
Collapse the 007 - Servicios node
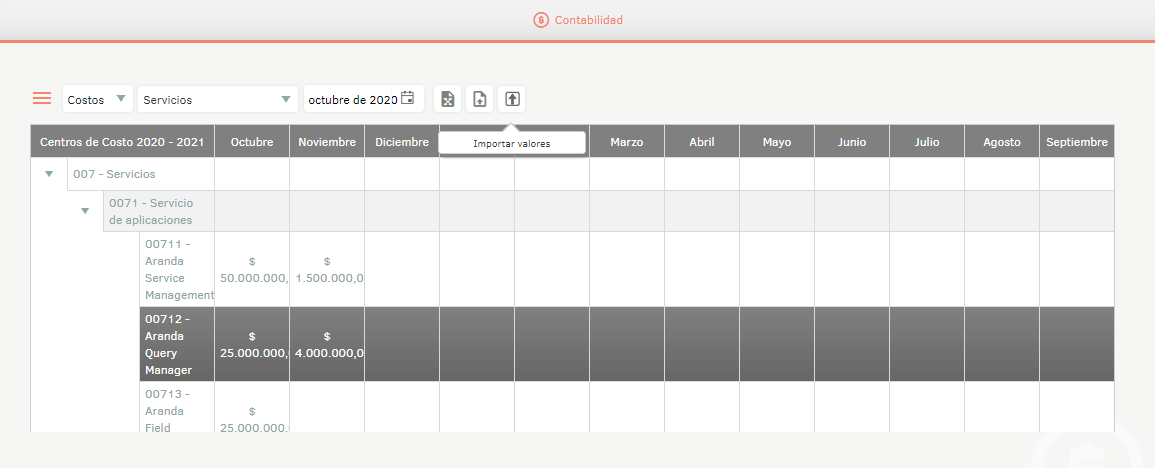coord(49,174)
